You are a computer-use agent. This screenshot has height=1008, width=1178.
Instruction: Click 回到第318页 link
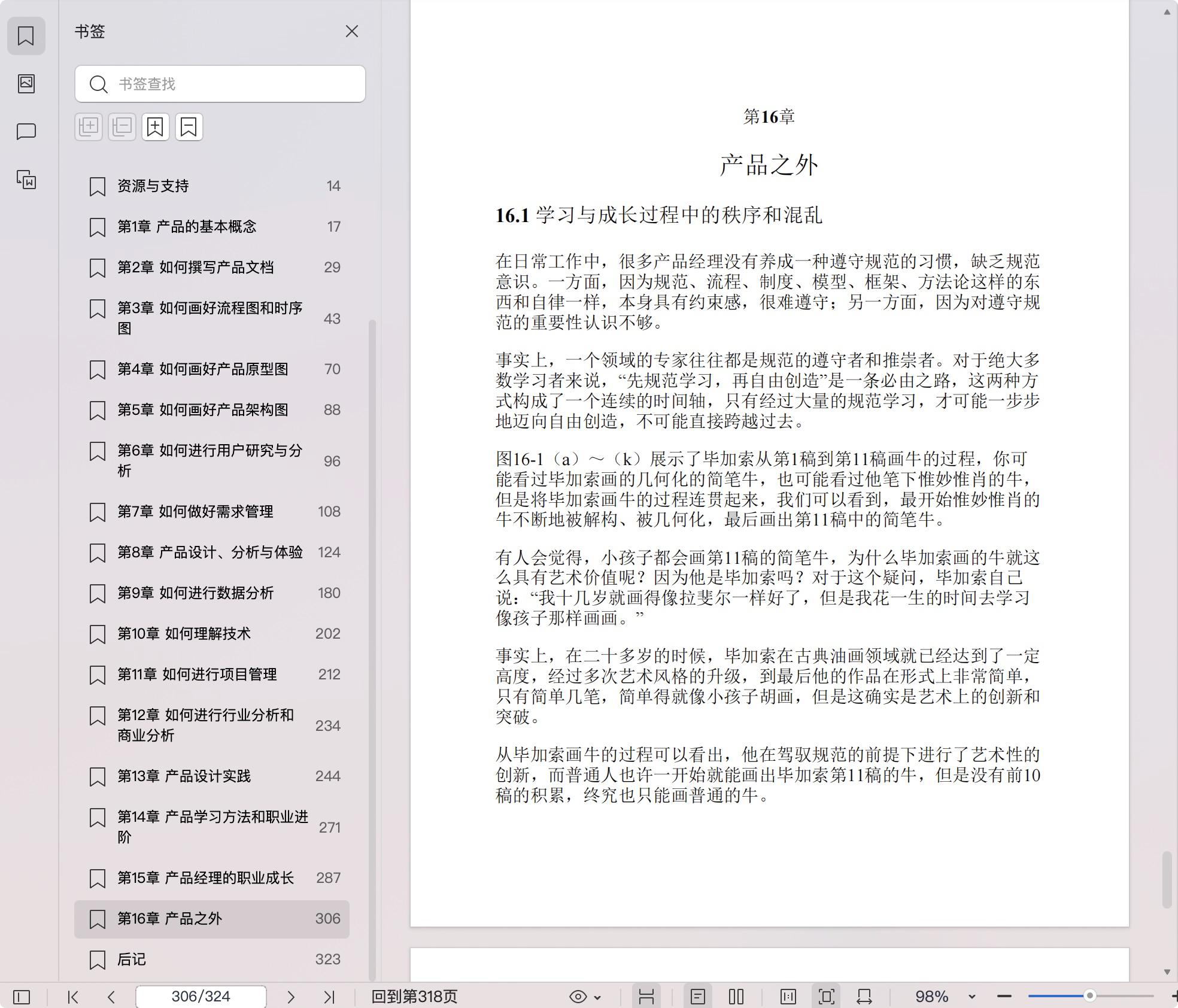click(414, 997)
